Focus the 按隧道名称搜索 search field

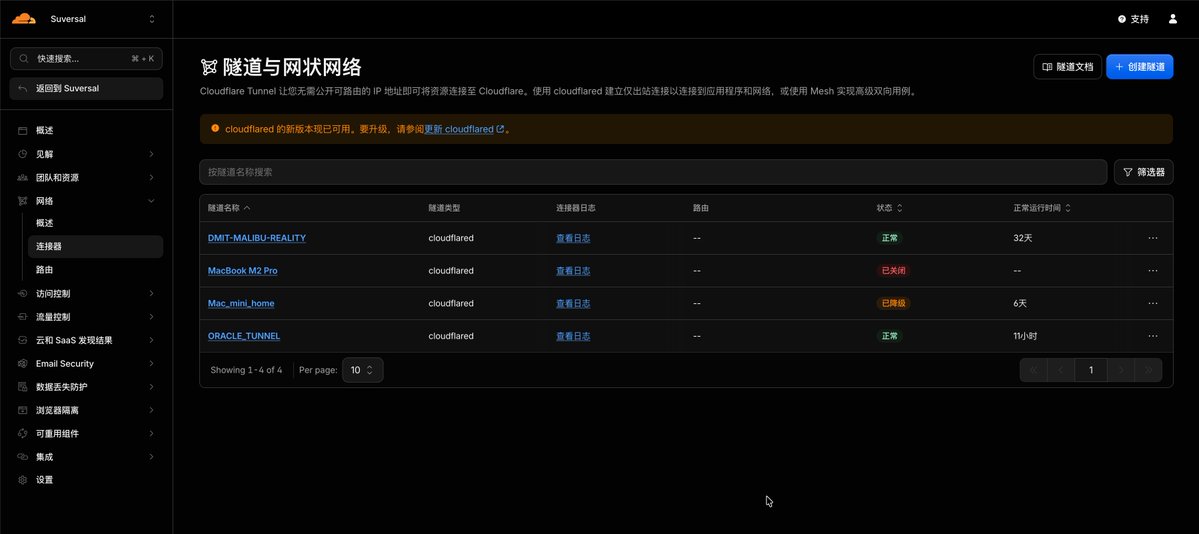(653, 172)
